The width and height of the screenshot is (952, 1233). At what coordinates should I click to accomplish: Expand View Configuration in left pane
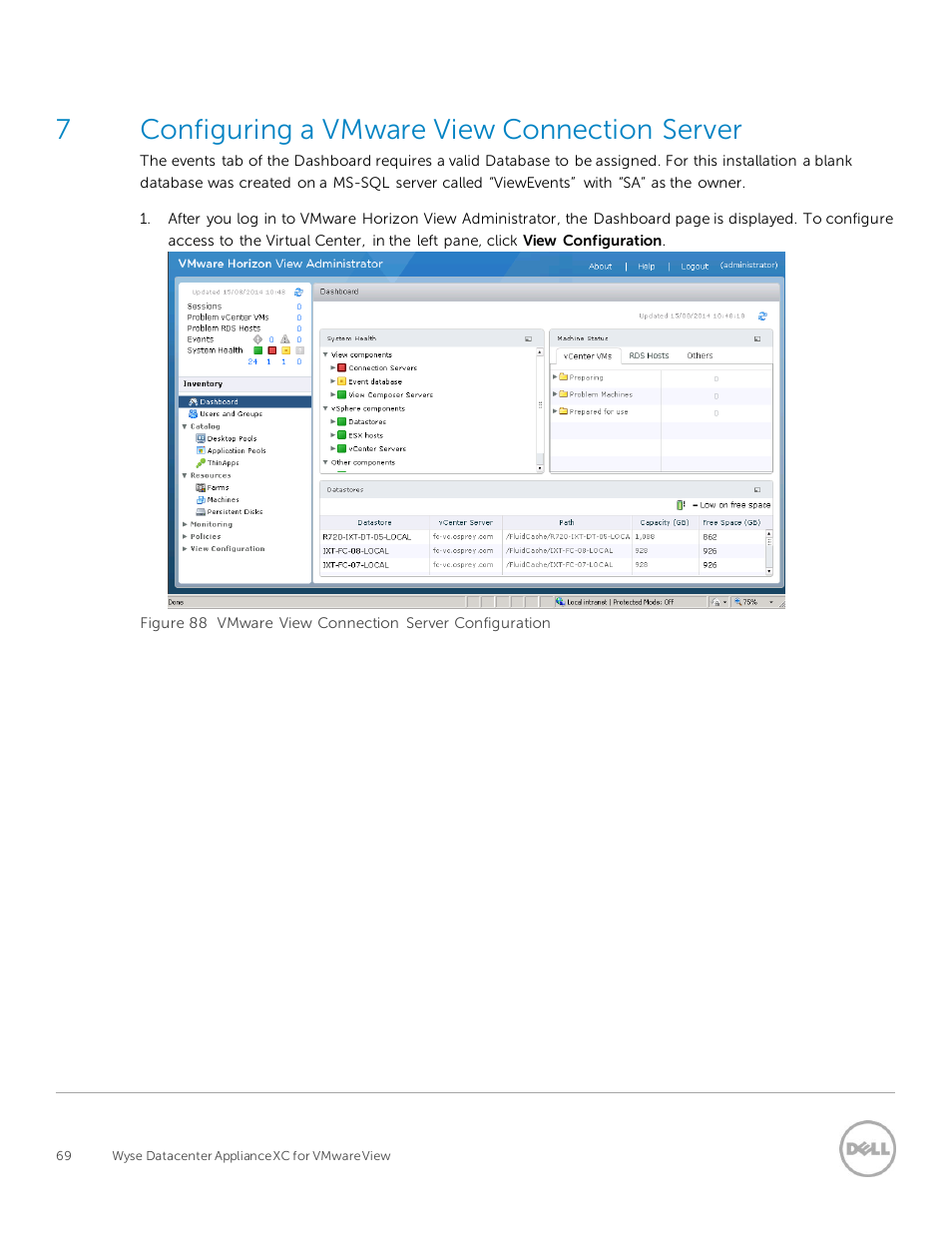tap(185, 549)
